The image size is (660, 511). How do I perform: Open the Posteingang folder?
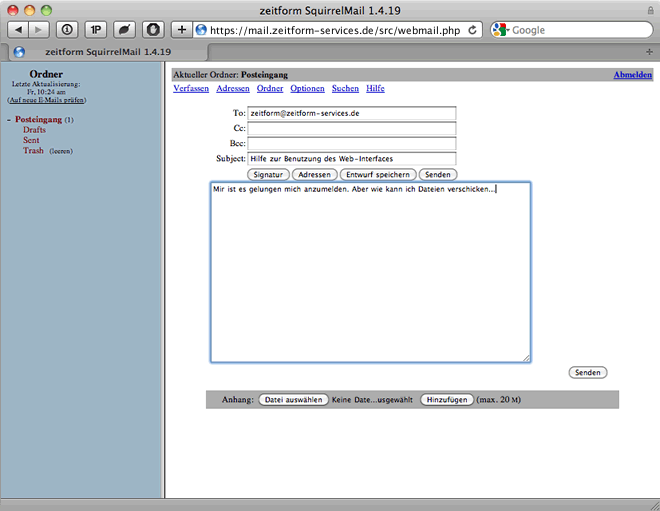click(38, 120)
